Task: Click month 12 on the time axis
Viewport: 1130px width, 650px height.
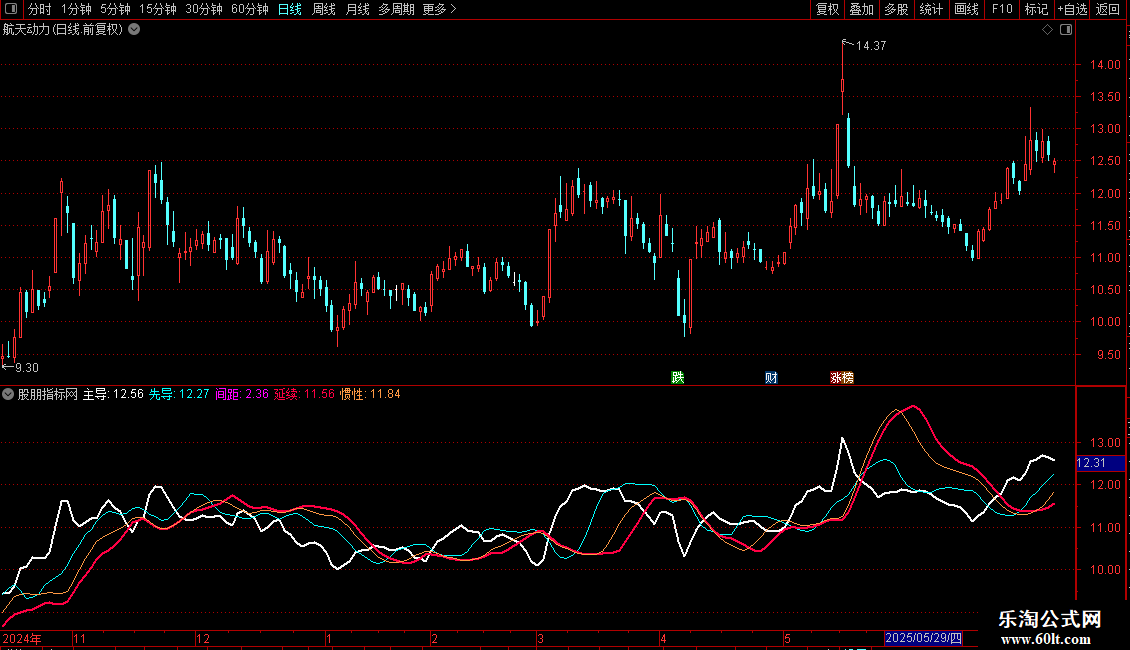Action: 203,638
